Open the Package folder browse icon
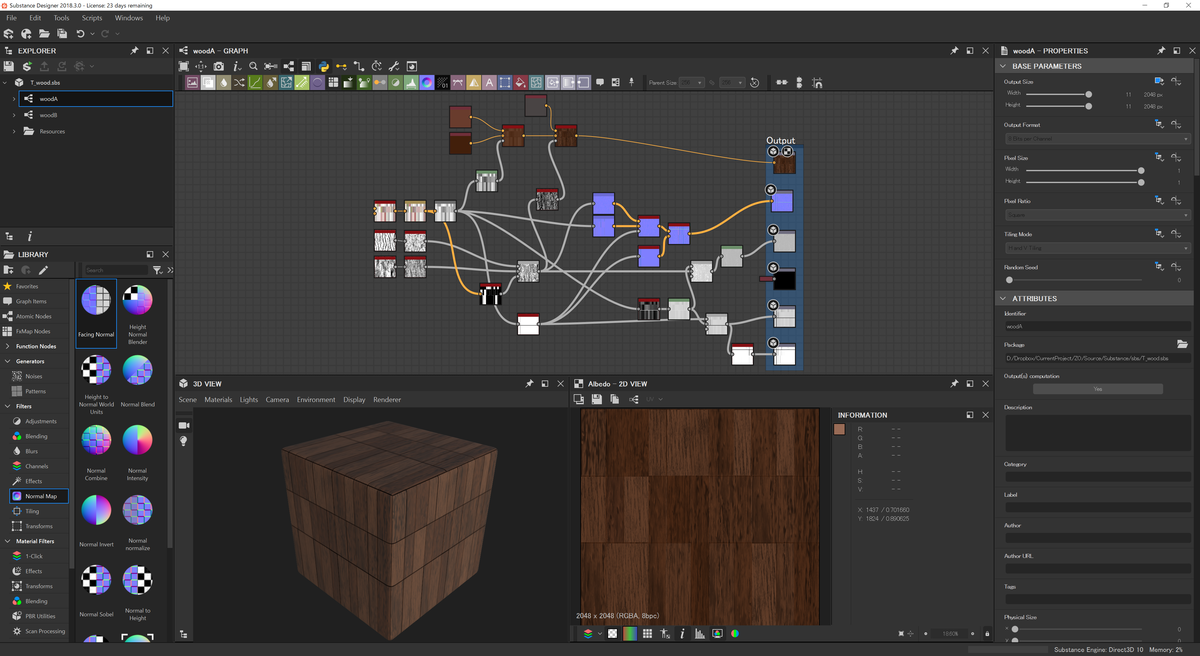Viewport: 1200px width, 656px height. click(1182, 344)
